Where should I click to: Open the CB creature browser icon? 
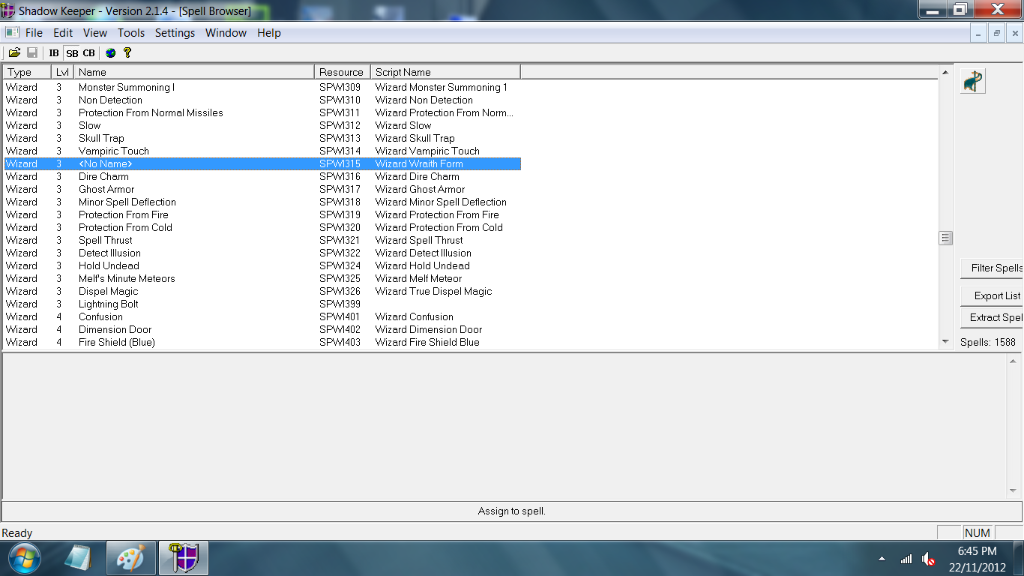(89, 53)
